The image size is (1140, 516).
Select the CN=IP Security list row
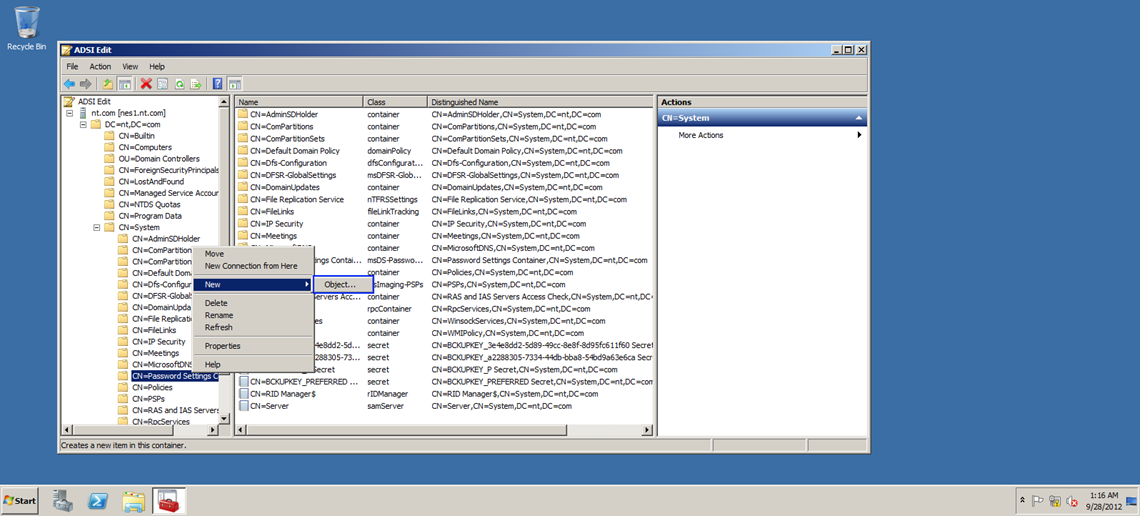(x=443, y=224)
